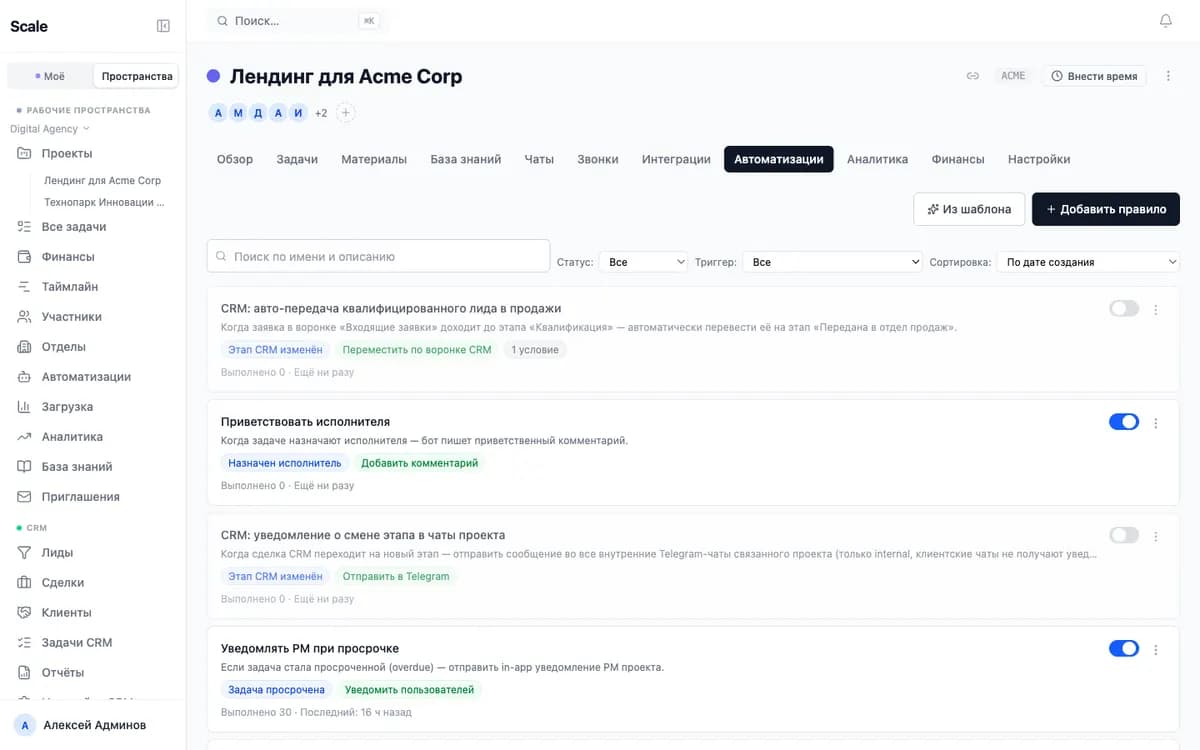The height and width of the screenshot is (750, 1200).
Task: Open the Чаты tab
Action: 539,159
